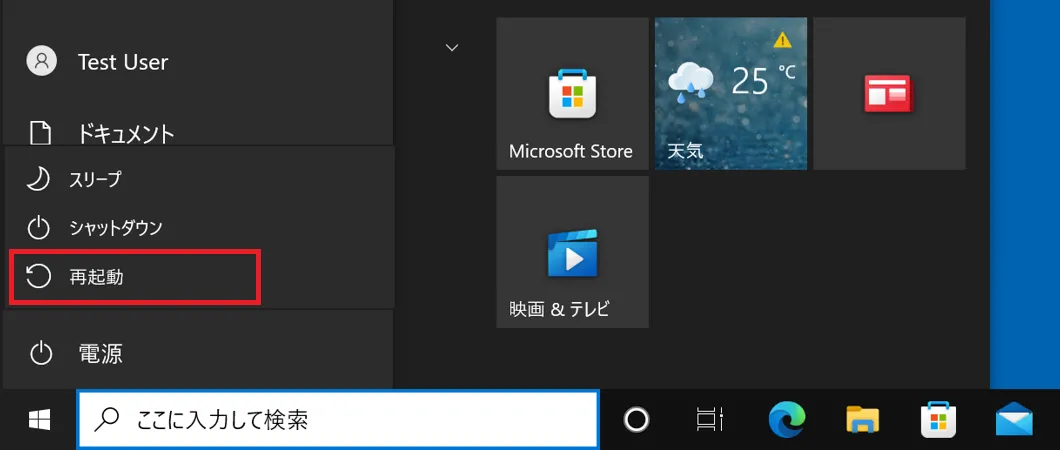Screen dimensions: 1060x450
Task: Click the search box 'ここに入力して検索'
Action: (338, 420)
